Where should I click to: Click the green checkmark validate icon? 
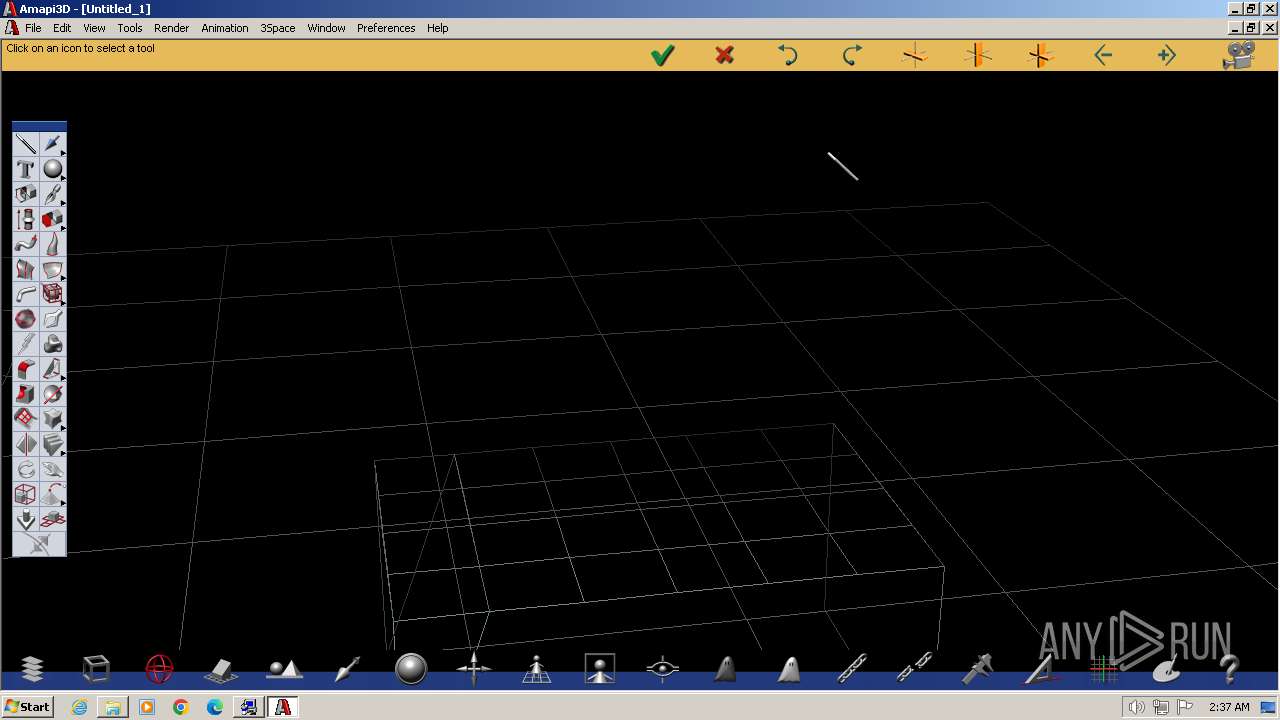click(x=662, y=56)
